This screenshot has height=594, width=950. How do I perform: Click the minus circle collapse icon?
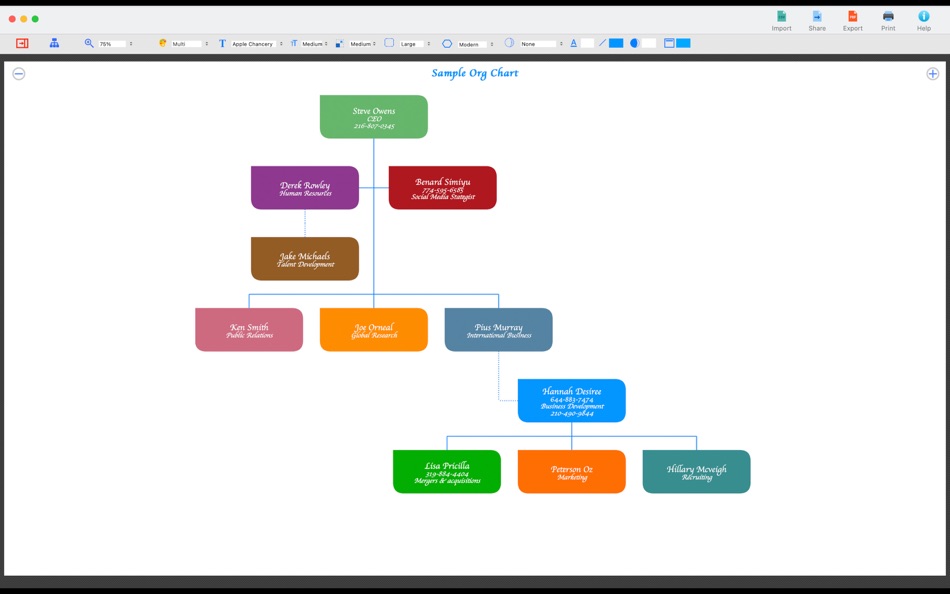click(19, 74)
